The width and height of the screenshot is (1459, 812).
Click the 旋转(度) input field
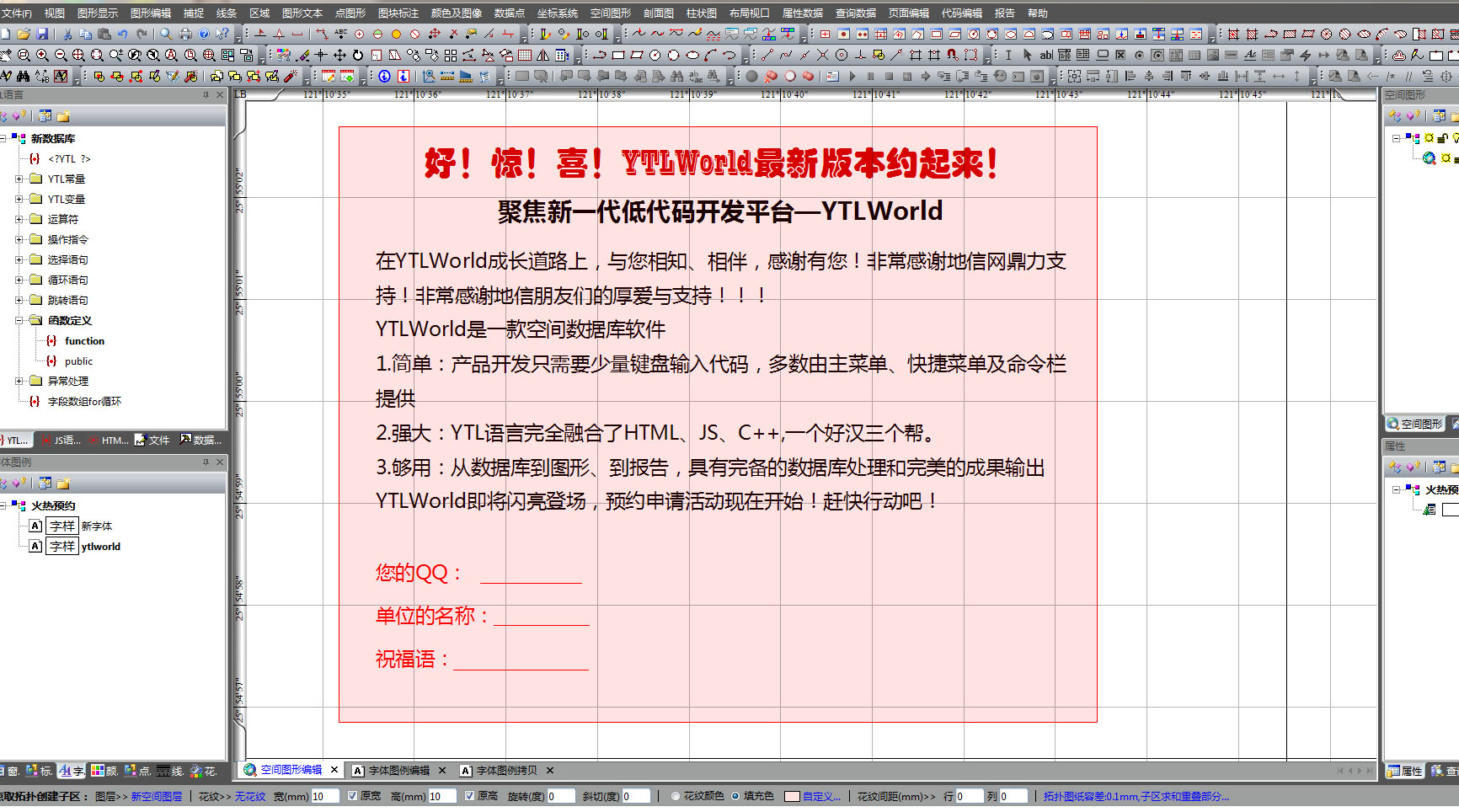(x=561, y=796)
